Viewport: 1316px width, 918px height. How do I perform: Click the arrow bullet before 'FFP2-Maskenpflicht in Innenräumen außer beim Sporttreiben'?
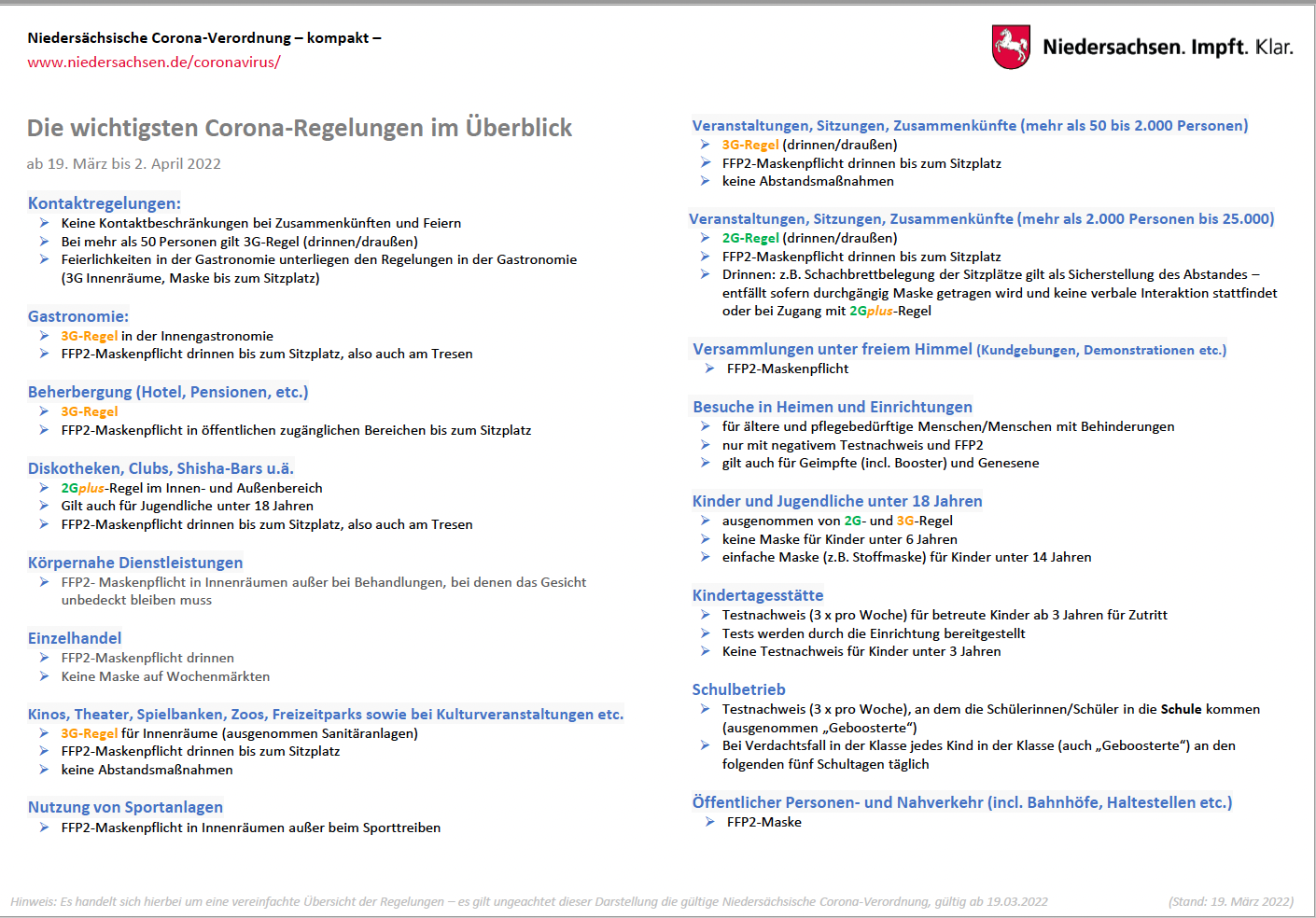(44, 828)
